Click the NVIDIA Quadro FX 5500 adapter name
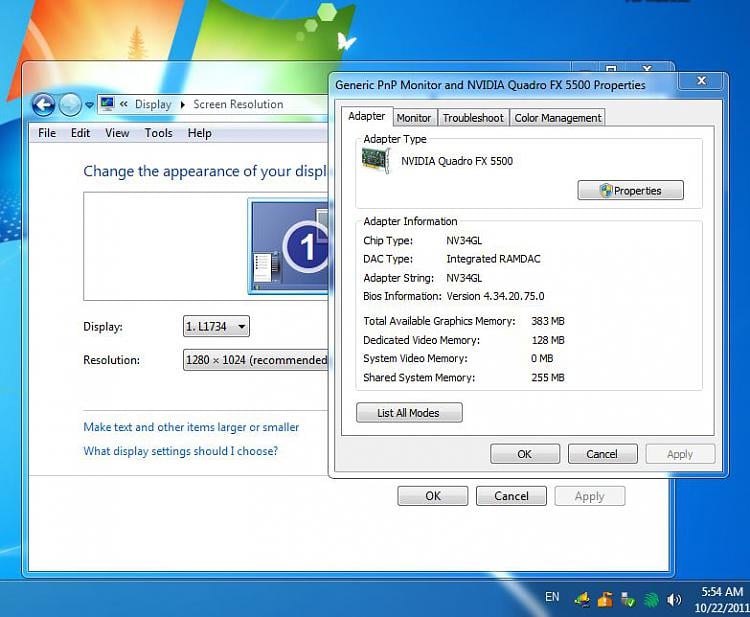 click(457, 161)
